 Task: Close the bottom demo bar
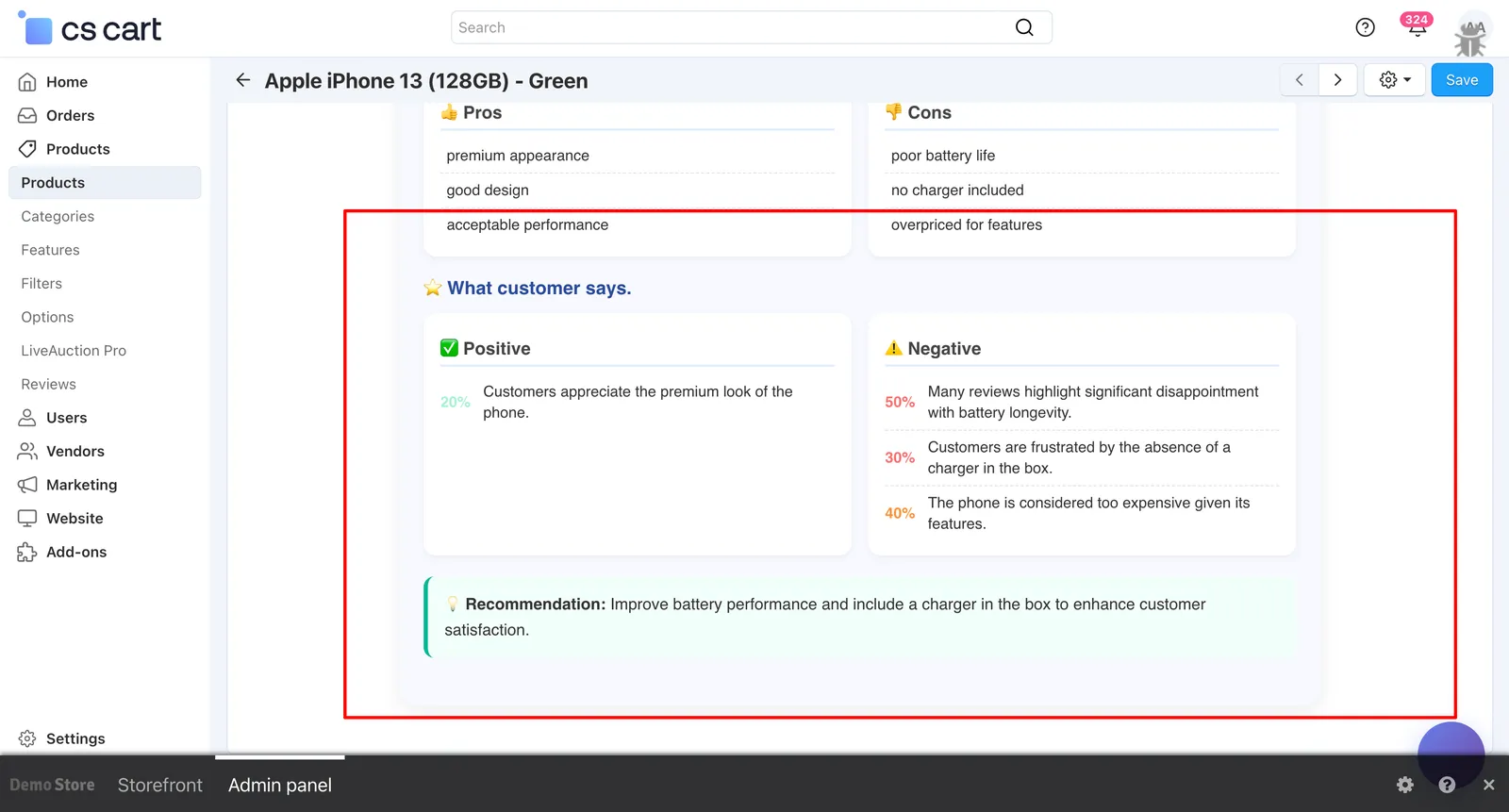pyautogui.click(x=1488, y=785)
